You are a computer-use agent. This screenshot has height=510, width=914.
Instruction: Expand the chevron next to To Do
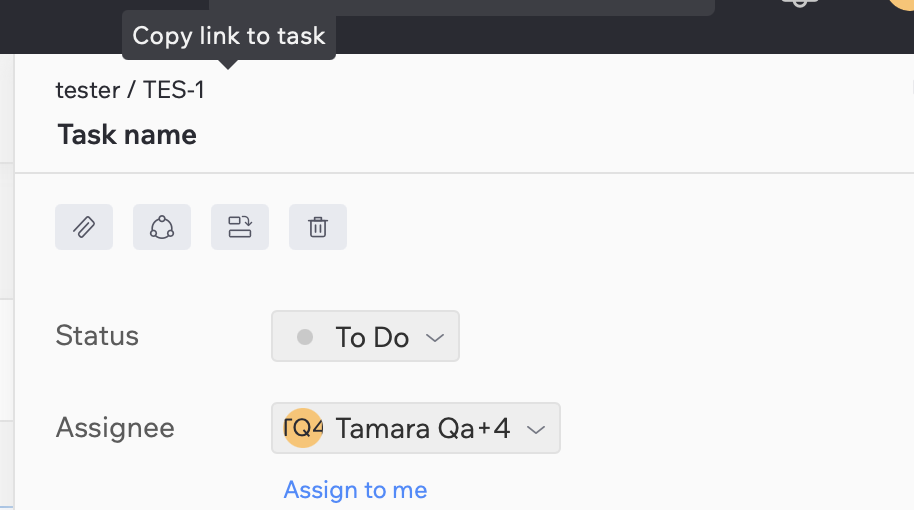435,337
